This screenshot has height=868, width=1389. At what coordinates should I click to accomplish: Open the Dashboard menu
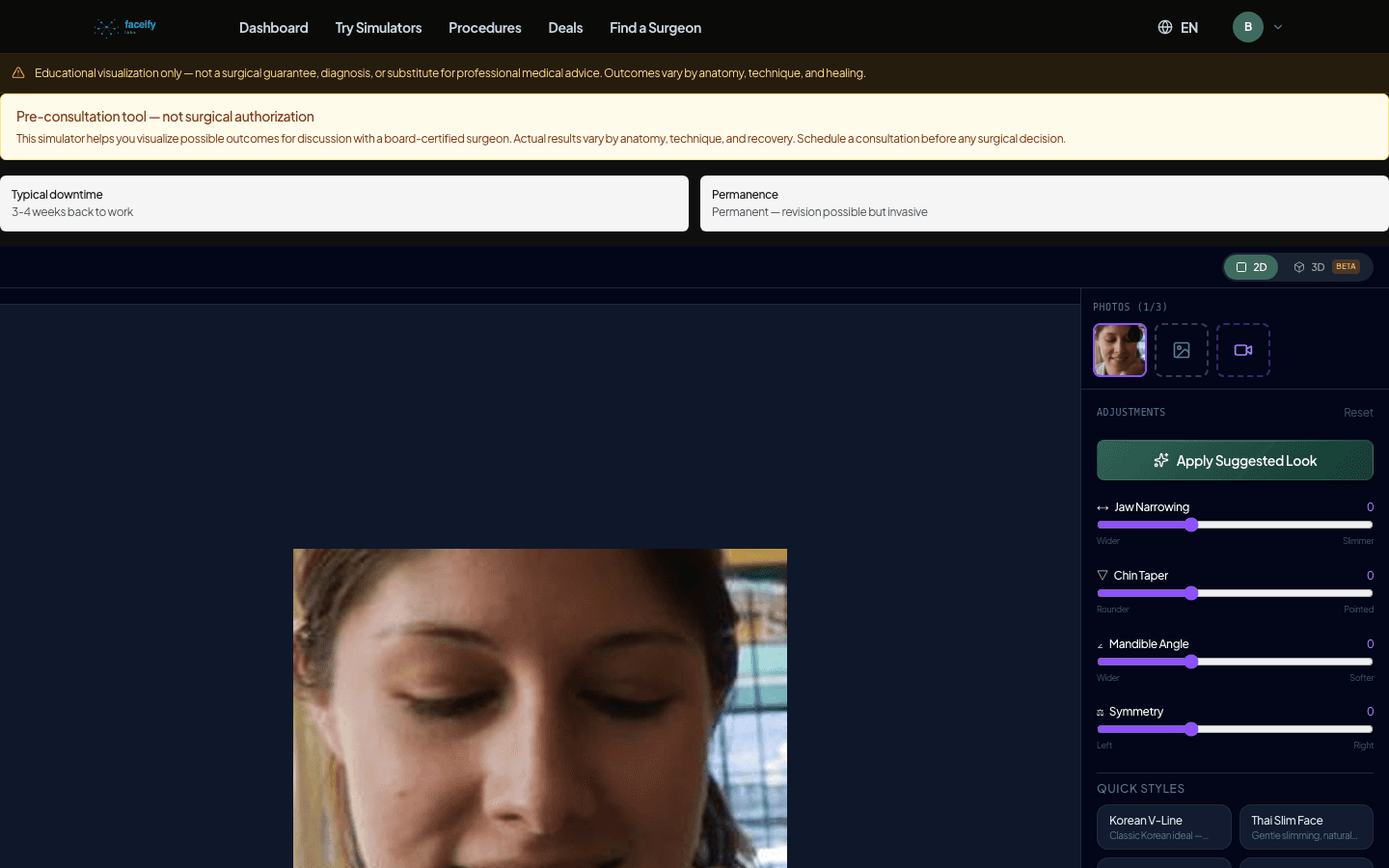274,28
